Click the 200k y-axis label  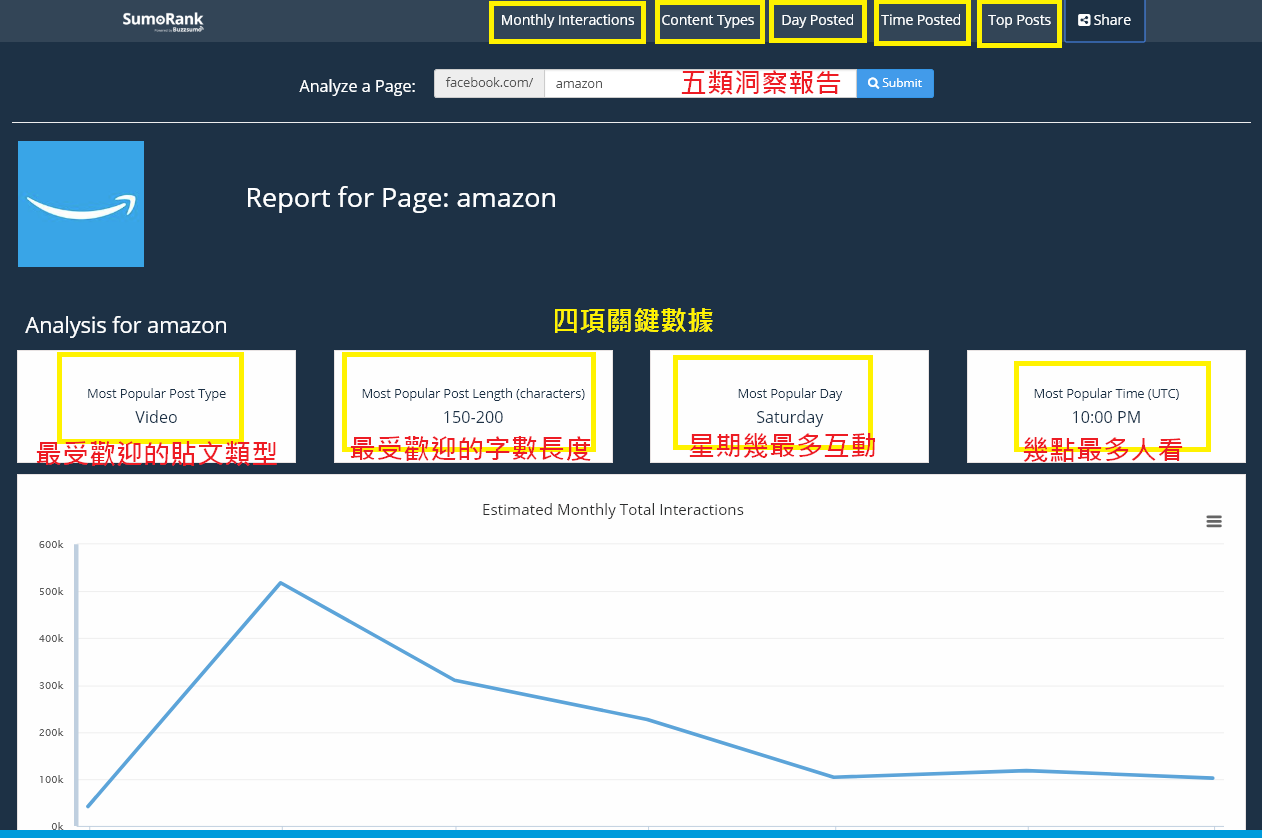coord(51,732)
